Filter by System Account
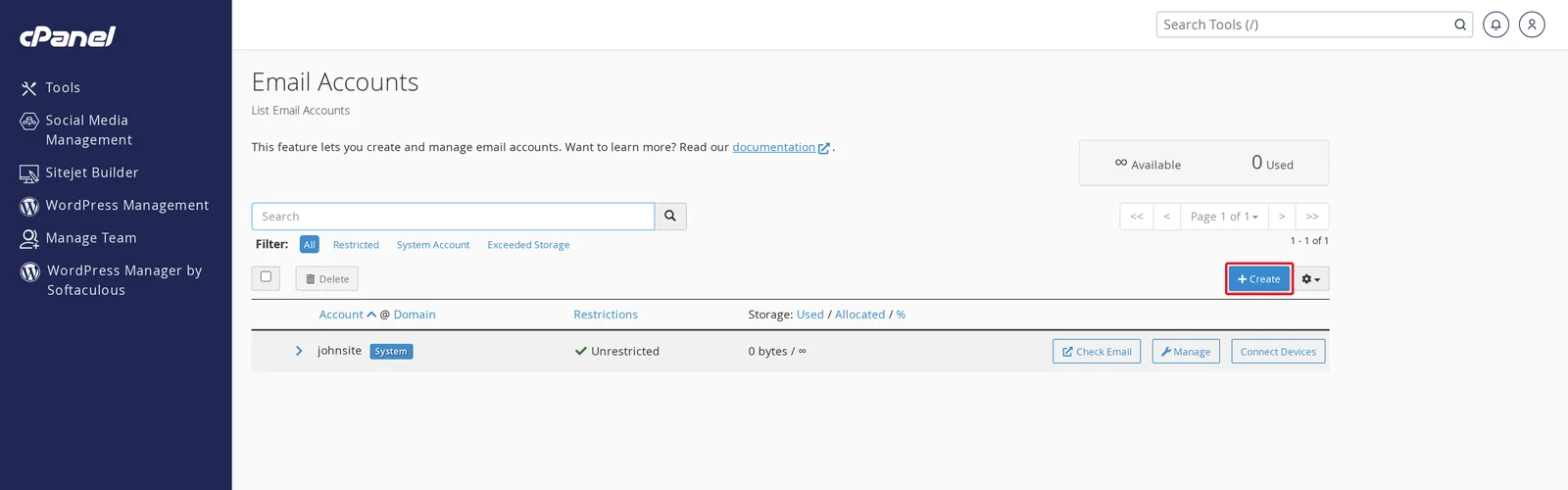Viewport: 1568px width, 490px height. [433, 245]
